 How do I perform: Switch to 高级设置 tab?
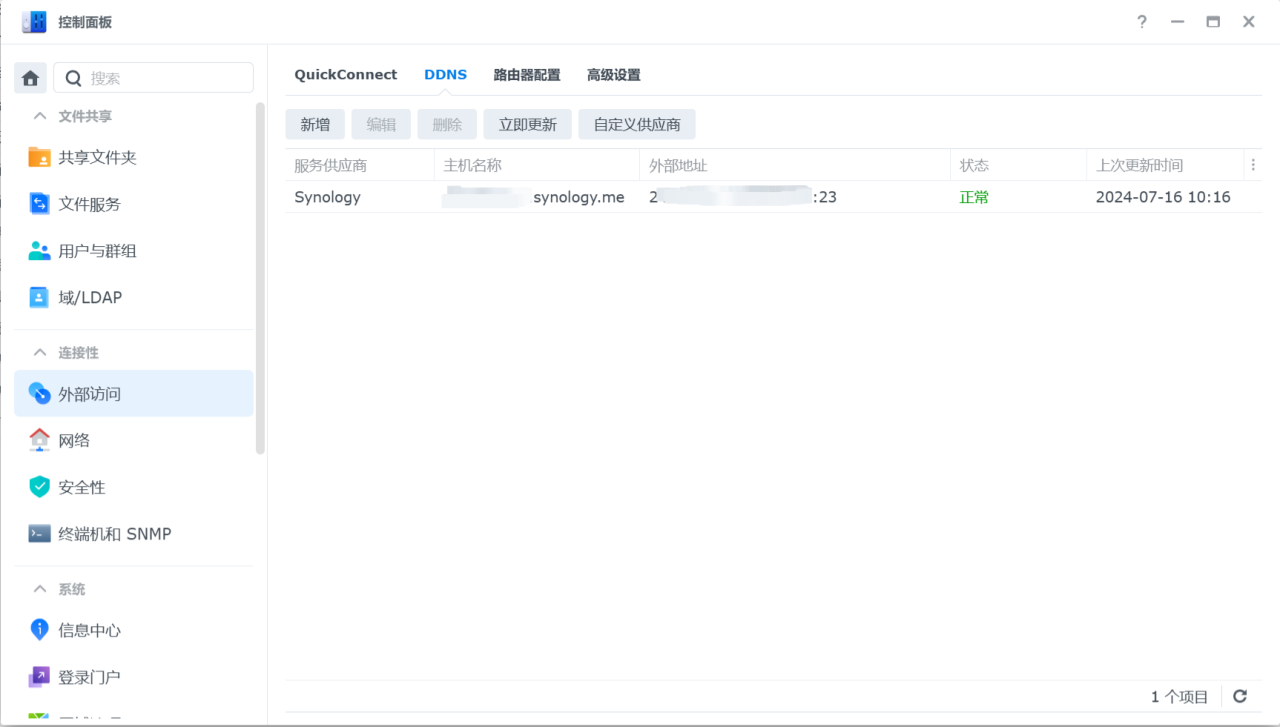pos(614,75)
